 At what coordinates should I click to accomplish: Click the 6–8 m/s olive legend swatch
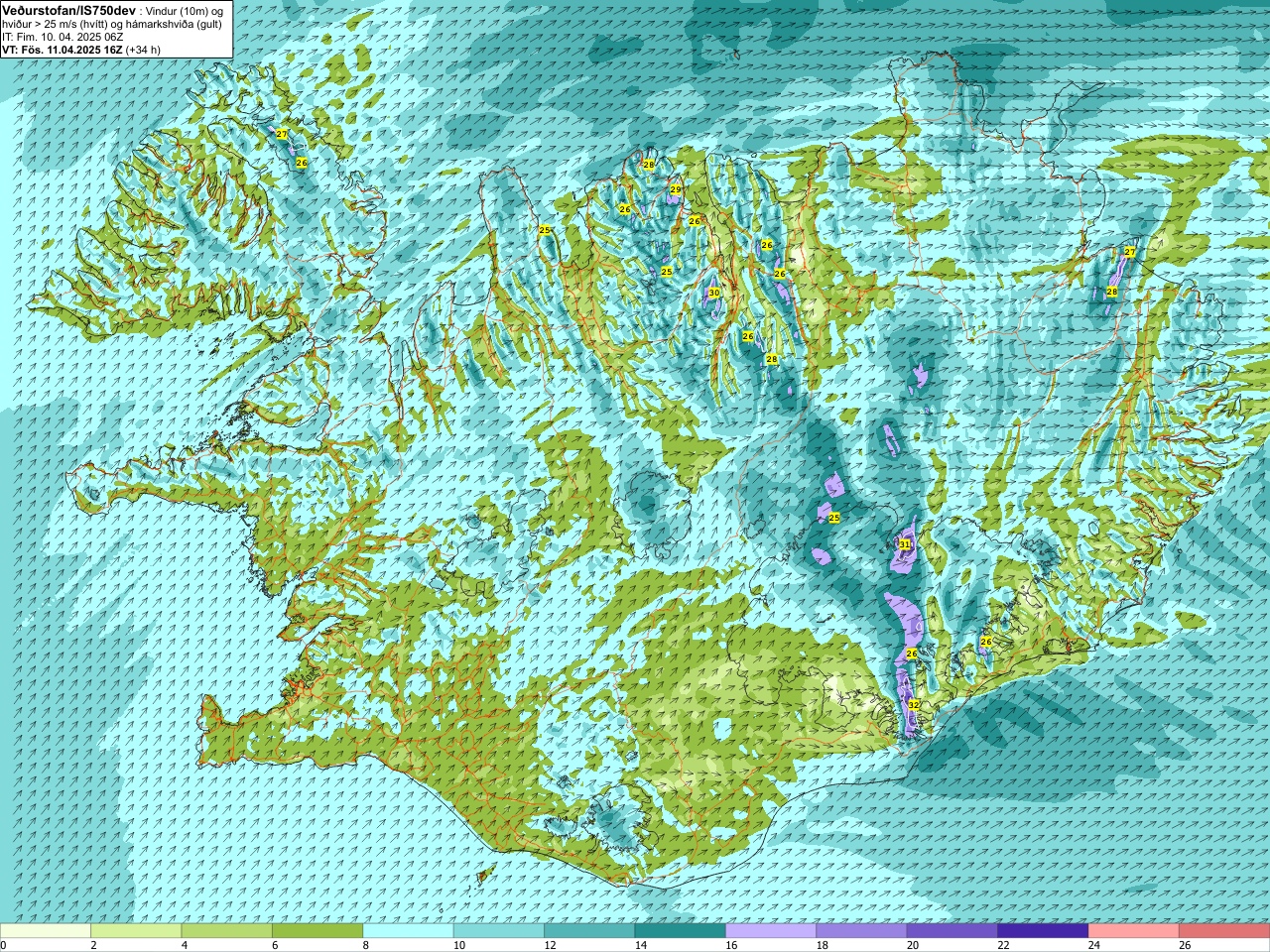pos(317,931)
